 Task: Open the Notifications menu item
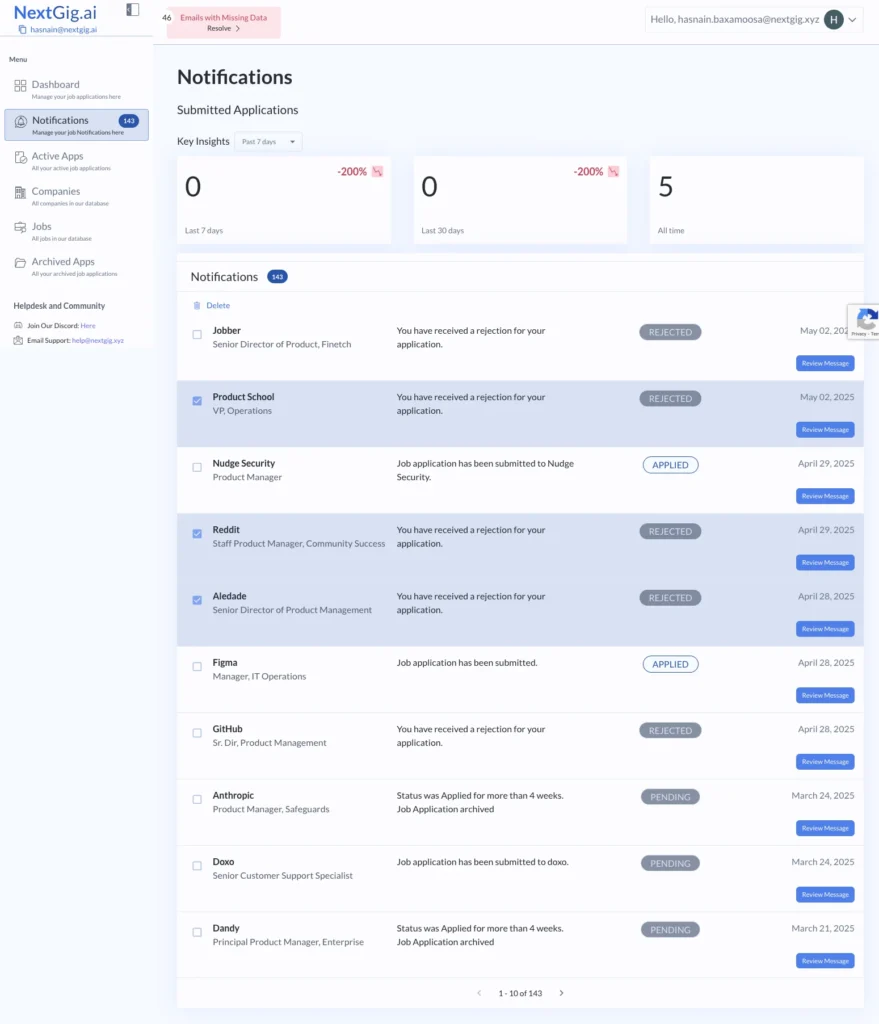click(x=76, y=125)
